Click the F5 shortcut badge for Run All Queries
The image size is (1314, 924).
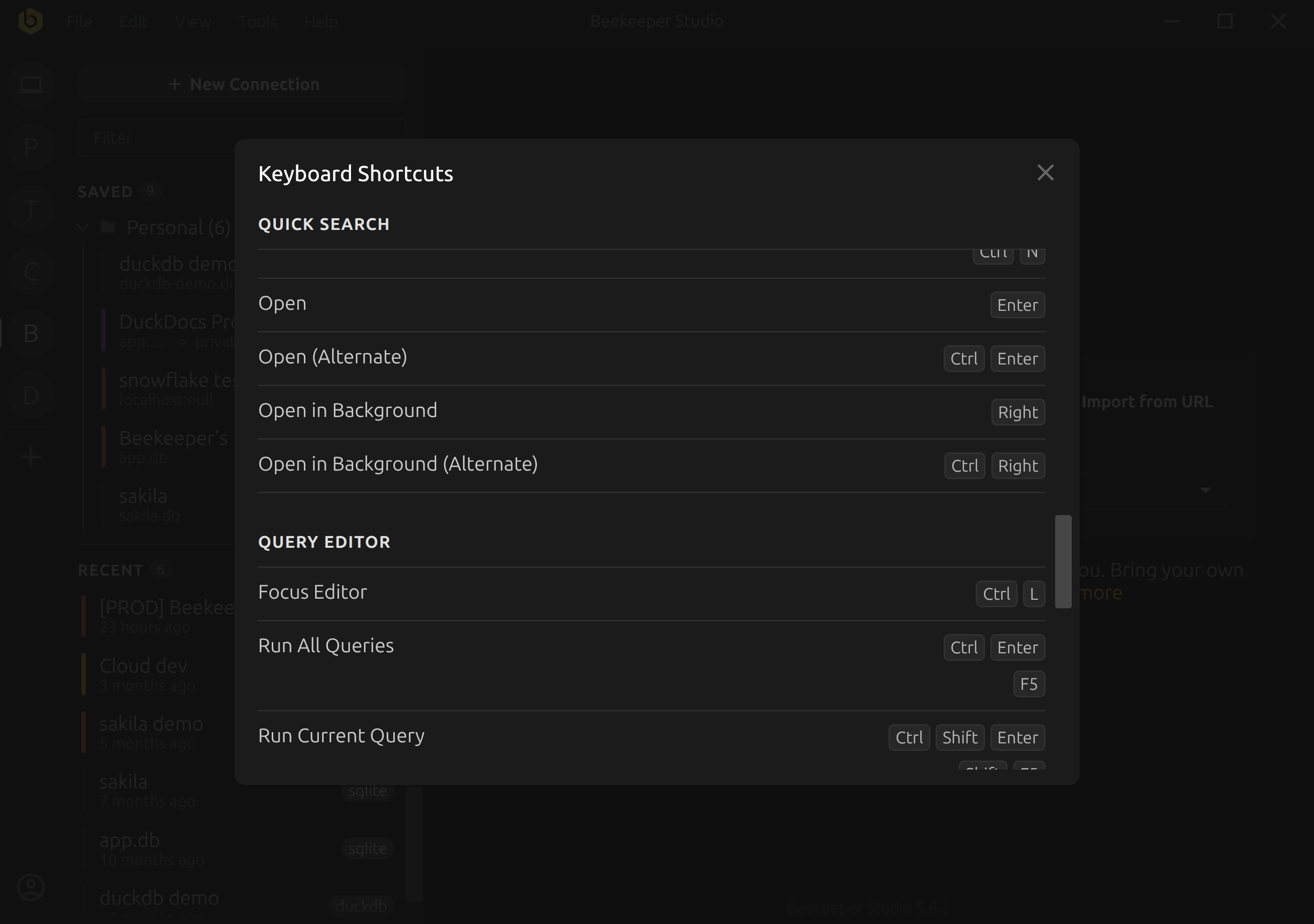click(x=1028, y=683)
